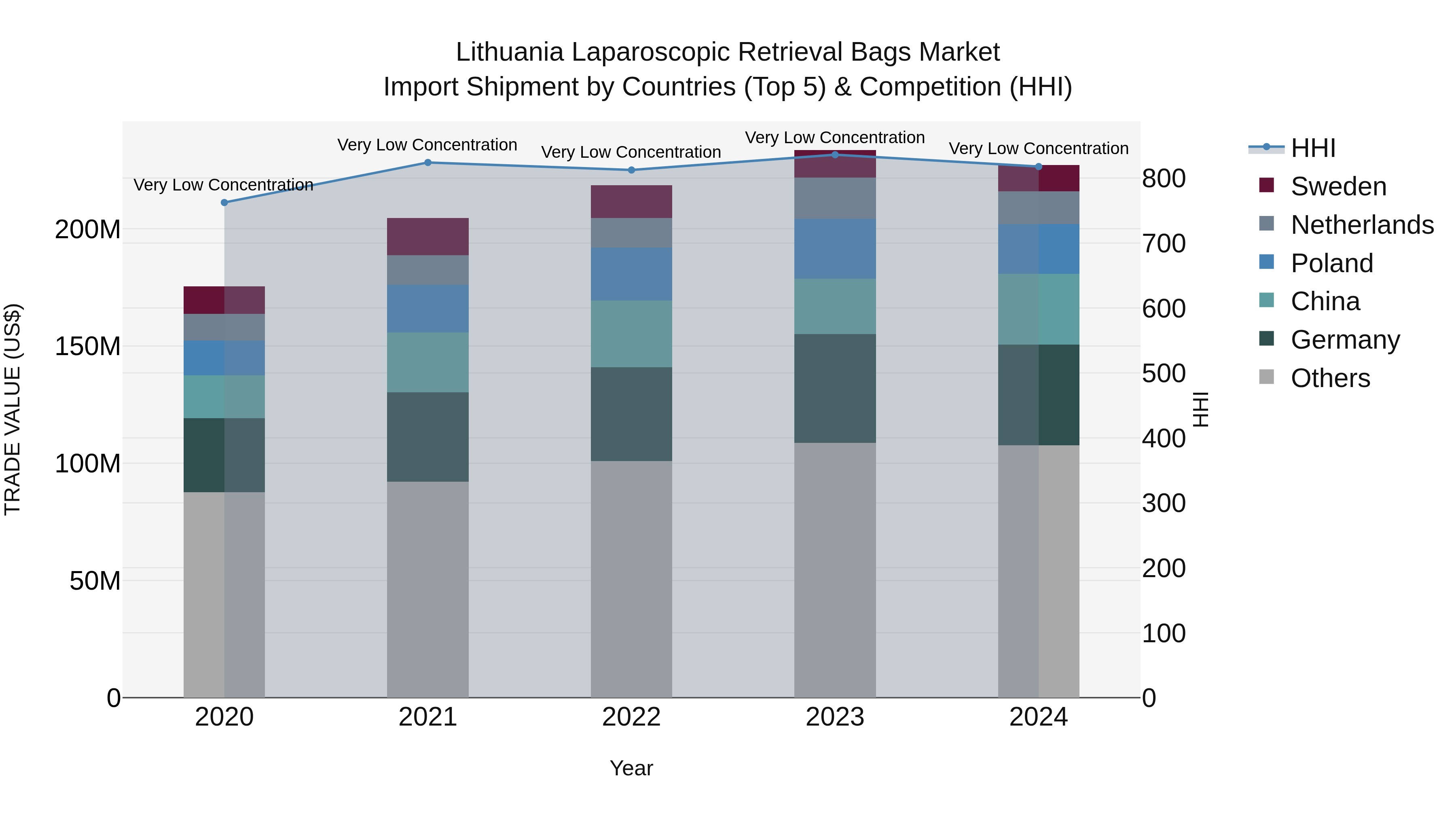Click the 2022 x-axis label
The image size is (1456, 819).
[631, 717]
